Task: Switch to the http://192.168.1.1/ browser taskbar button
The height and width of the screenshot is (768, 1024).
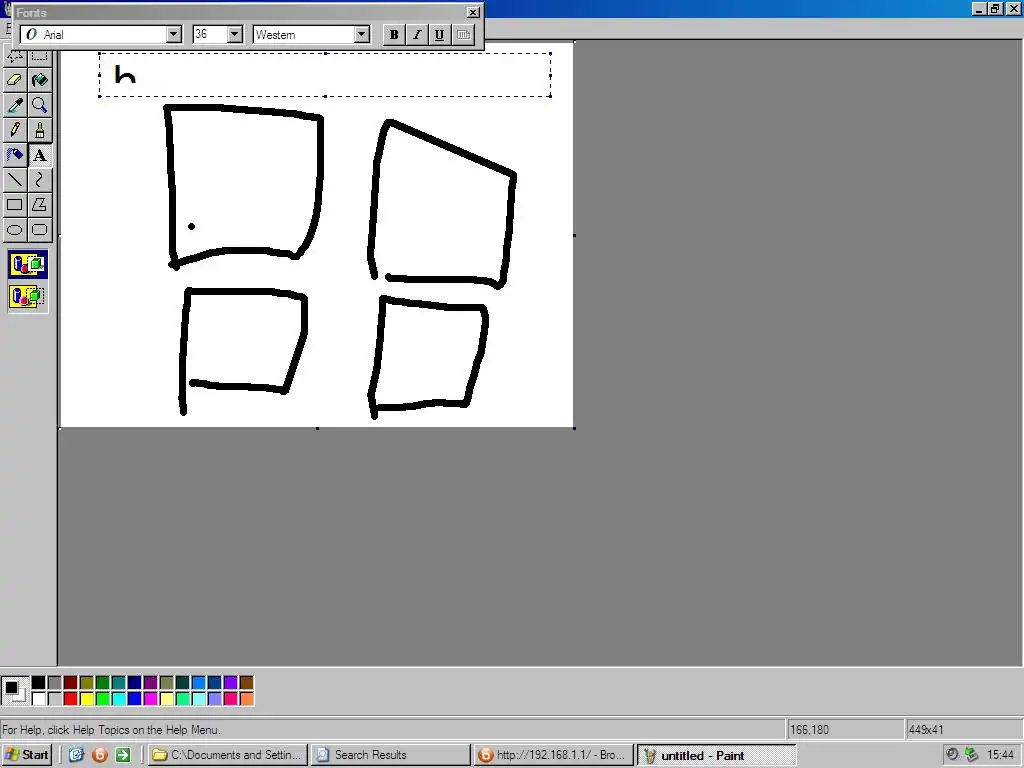Action: [x=554, y=755]
